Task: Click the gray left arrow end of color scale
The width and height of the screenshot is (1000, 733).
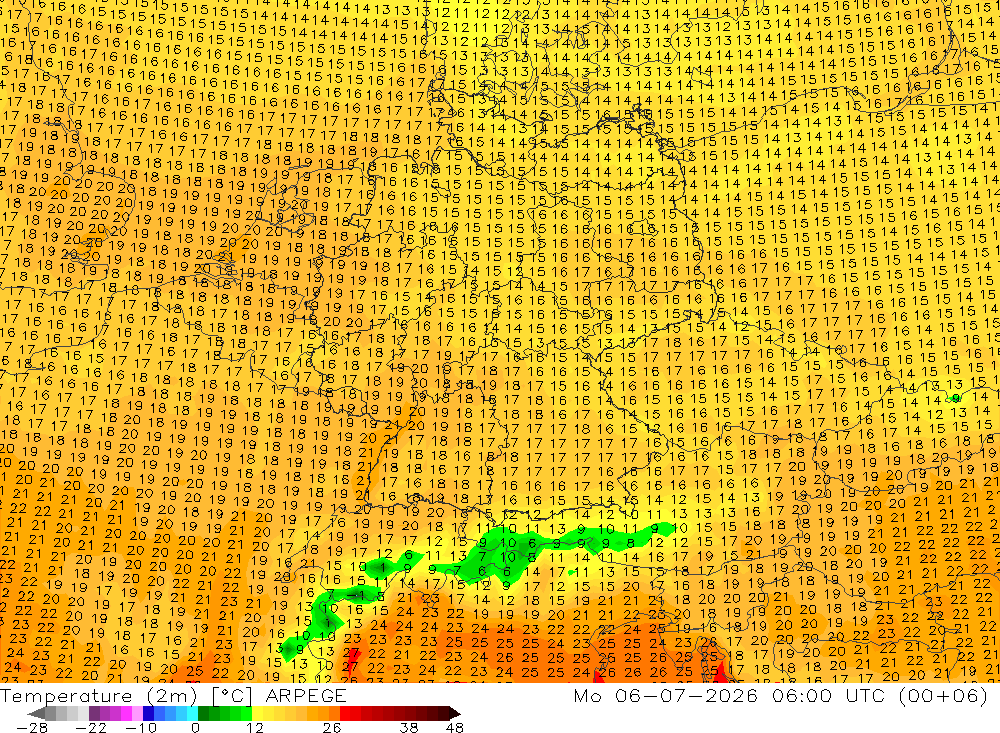Action: [x=36, y=713]
